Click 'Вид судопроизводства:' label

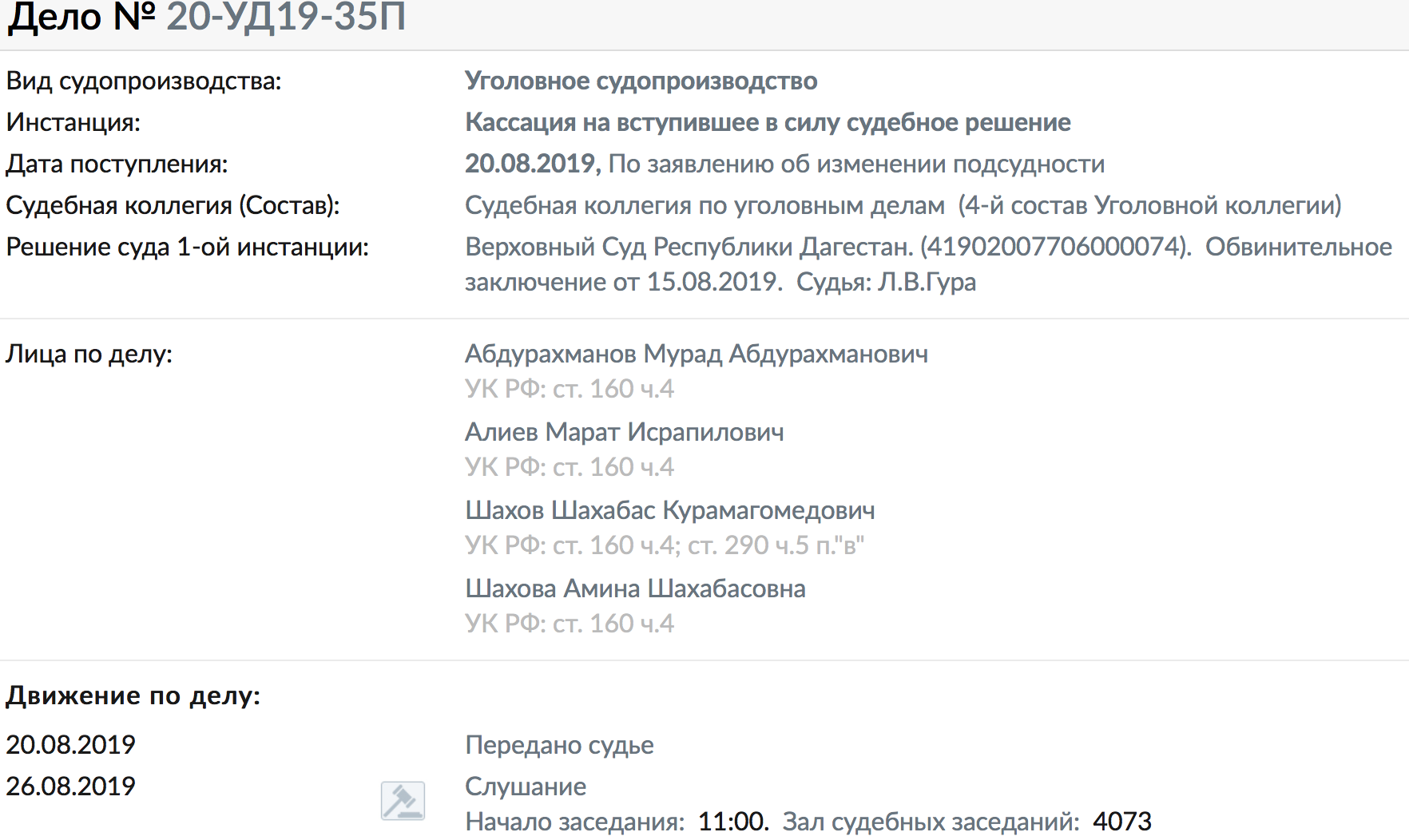click(144, 81)
